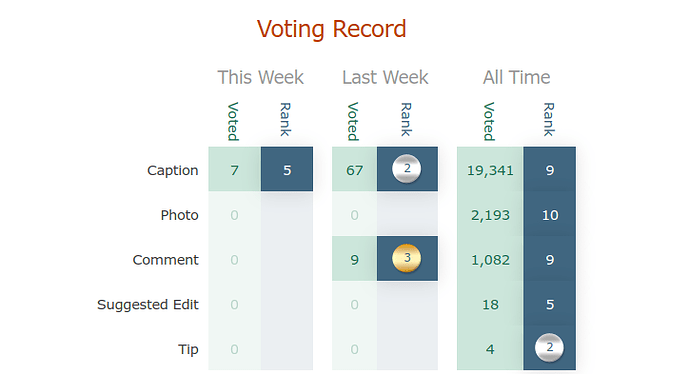Click All Time Suggested Edit voted count 18
This screenshot has height=374, width=690.
(490, 304)
